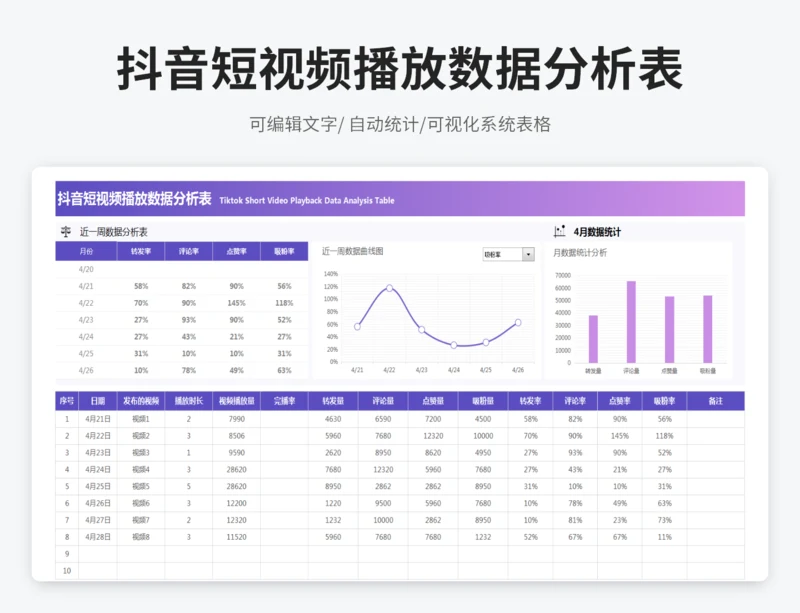The width and height of the screenshot is (800, 613).
Task: Select the 4月28日 date cell
Action: (x=97, y=537)
